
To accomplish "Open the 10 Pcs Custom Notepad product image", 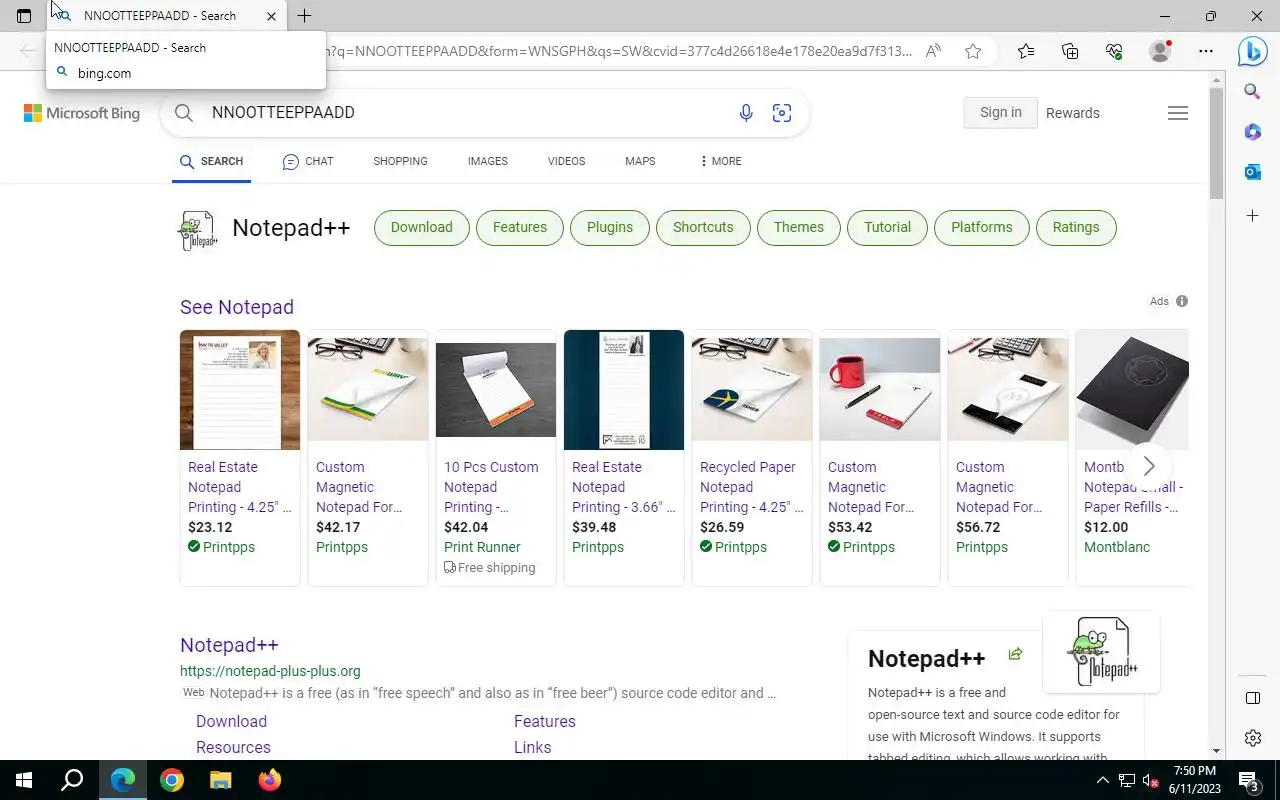I will [496, 390].
